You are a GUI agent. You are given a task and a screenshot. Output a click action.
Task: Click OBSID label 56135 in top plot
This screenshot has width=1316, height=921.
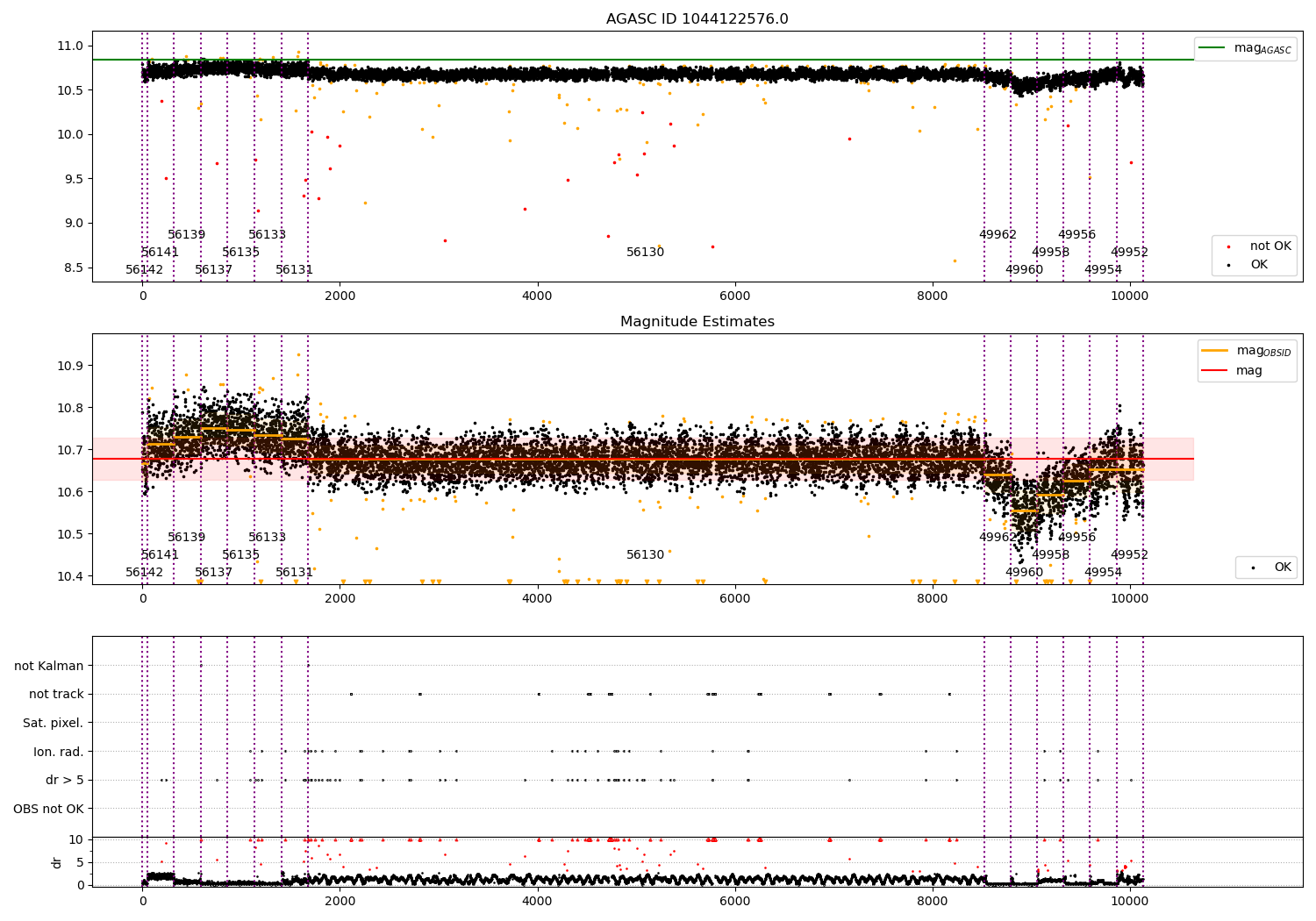[241, 253]
